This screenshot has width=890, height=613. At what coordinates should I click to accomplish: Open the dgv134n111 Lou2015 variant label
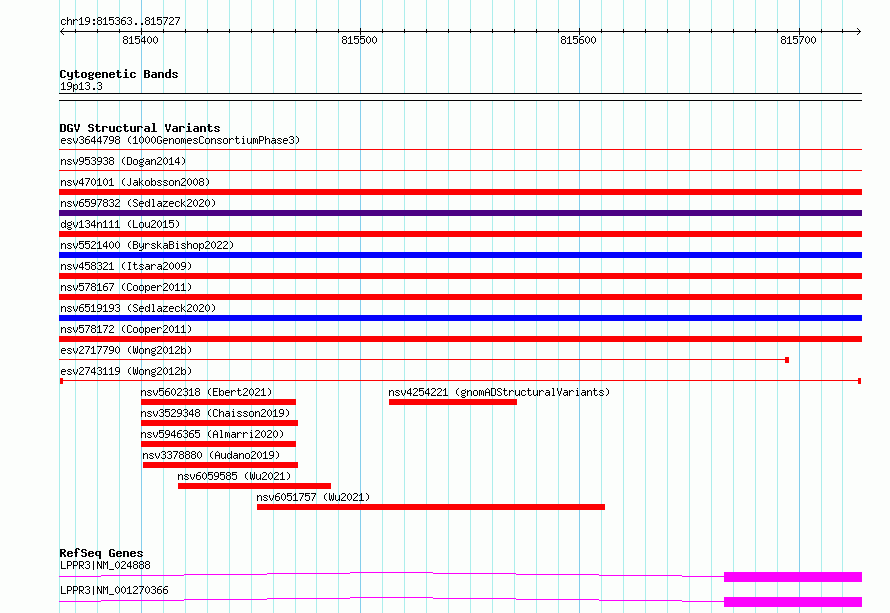(x=120, y=224)
